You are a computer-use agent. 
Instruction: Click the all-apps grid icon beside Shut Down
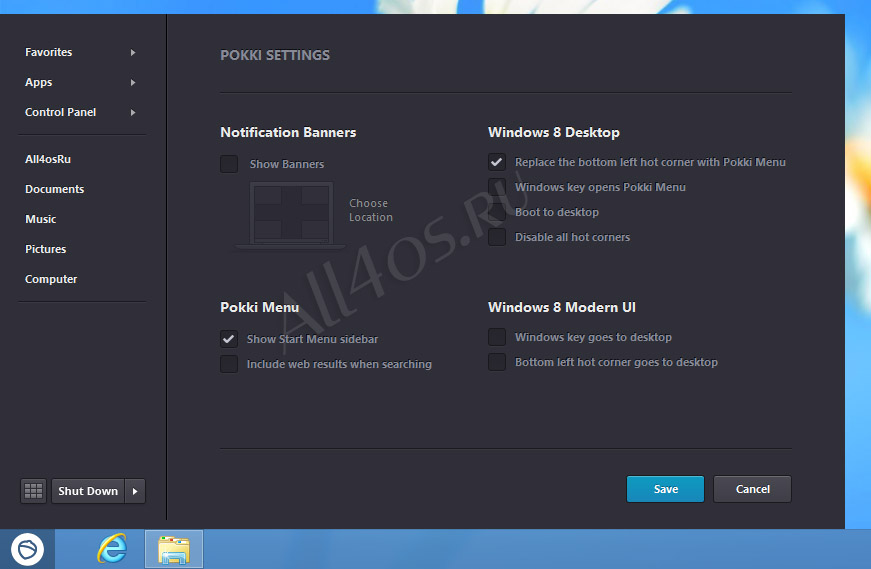pyautogui.click(x=33, y=491)
